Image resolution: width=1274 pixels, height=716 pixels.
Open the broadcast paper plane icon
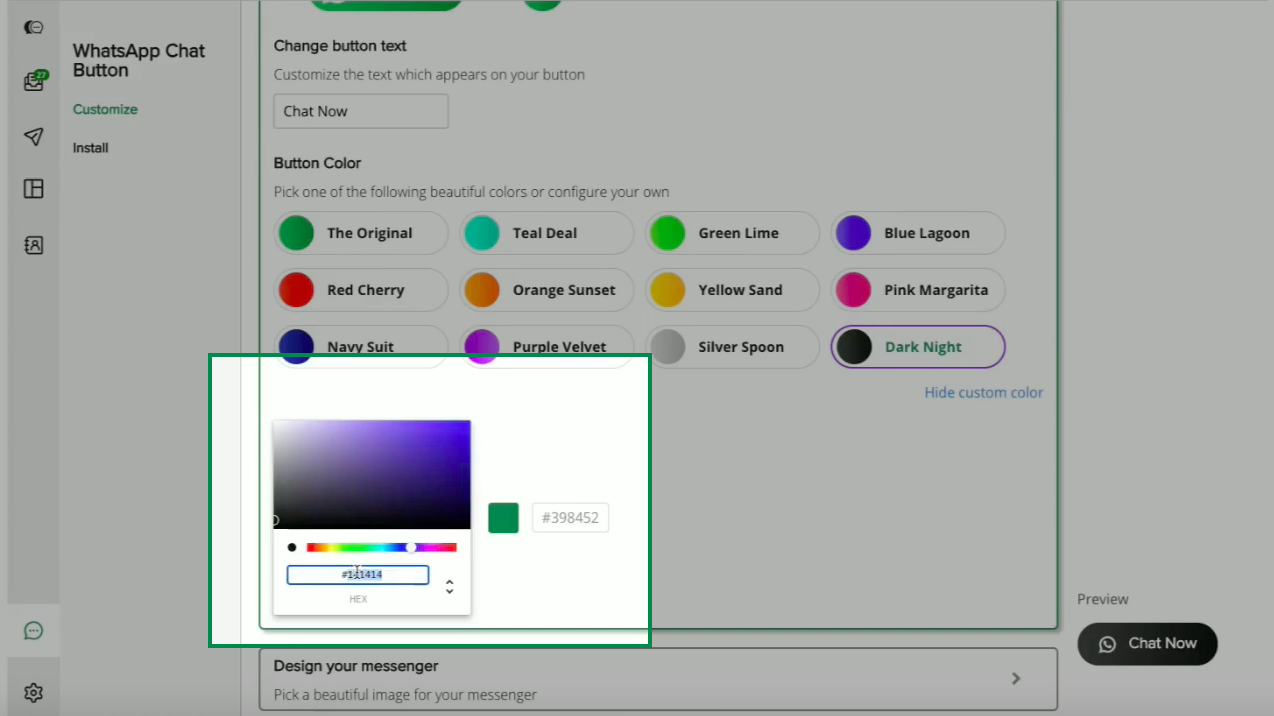click(x=34, y=136)
